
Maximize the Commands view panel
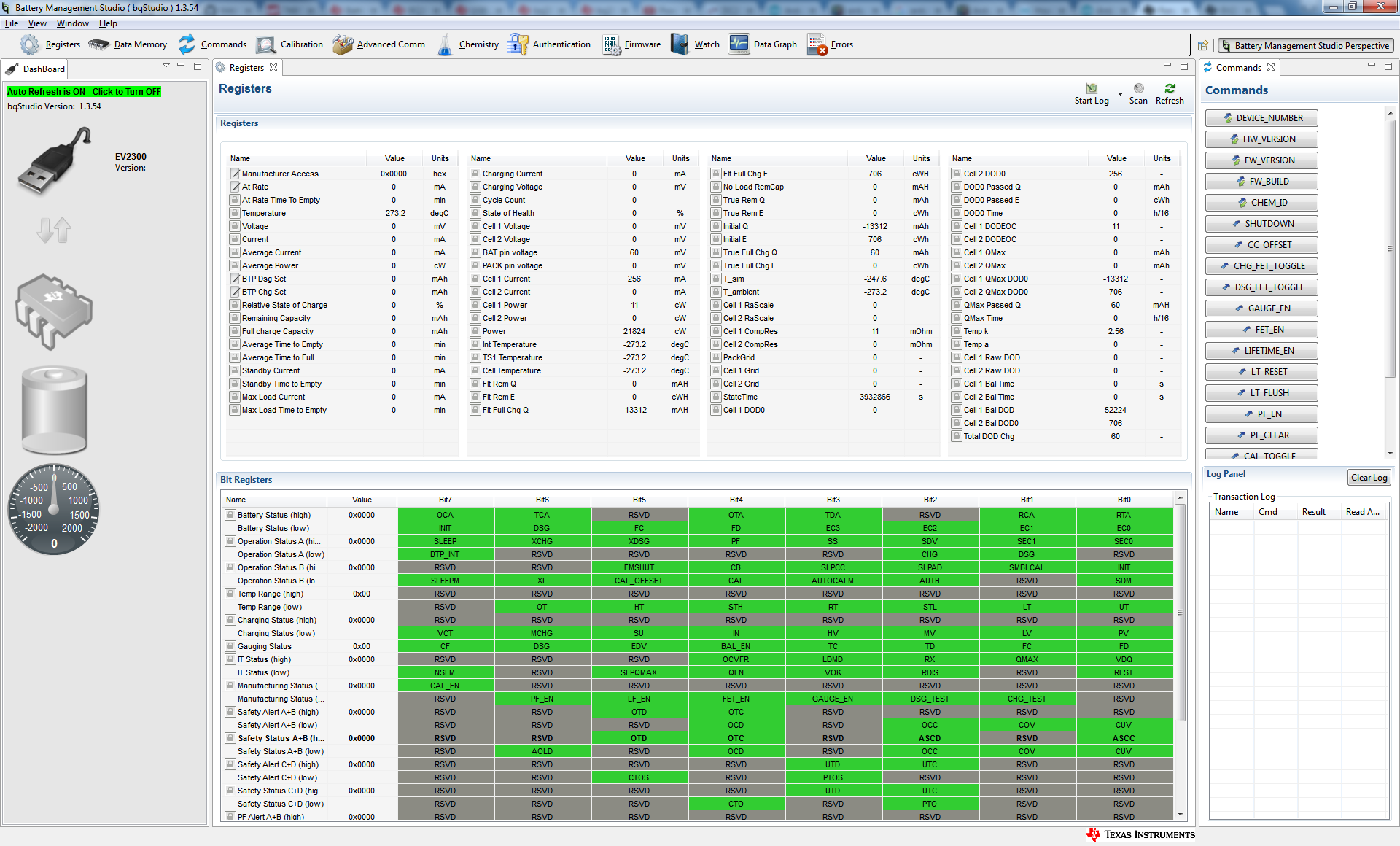[x=1388, y=66]
